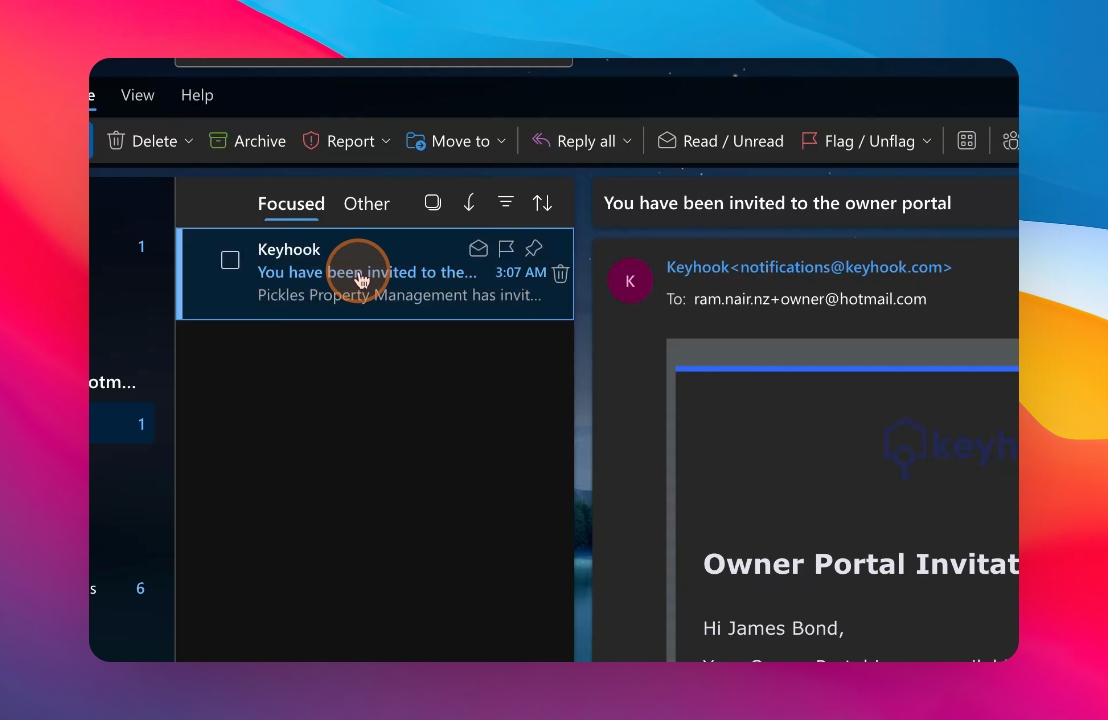Image resolution: width=1108 pixels, height=720 pixels.
Task: Select the highlighted folder with count 1
Action: point(122,423)
